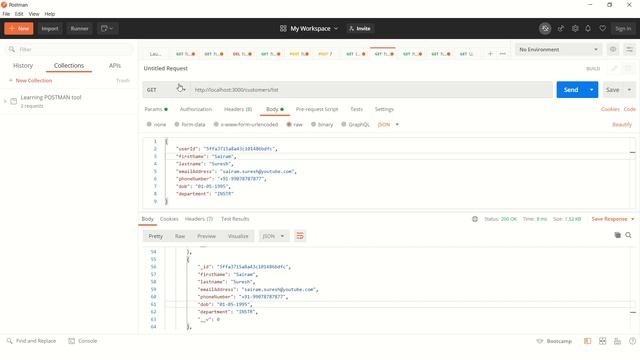Toggle the sidebar layout icon in the status bar

(x=587, y=341)
